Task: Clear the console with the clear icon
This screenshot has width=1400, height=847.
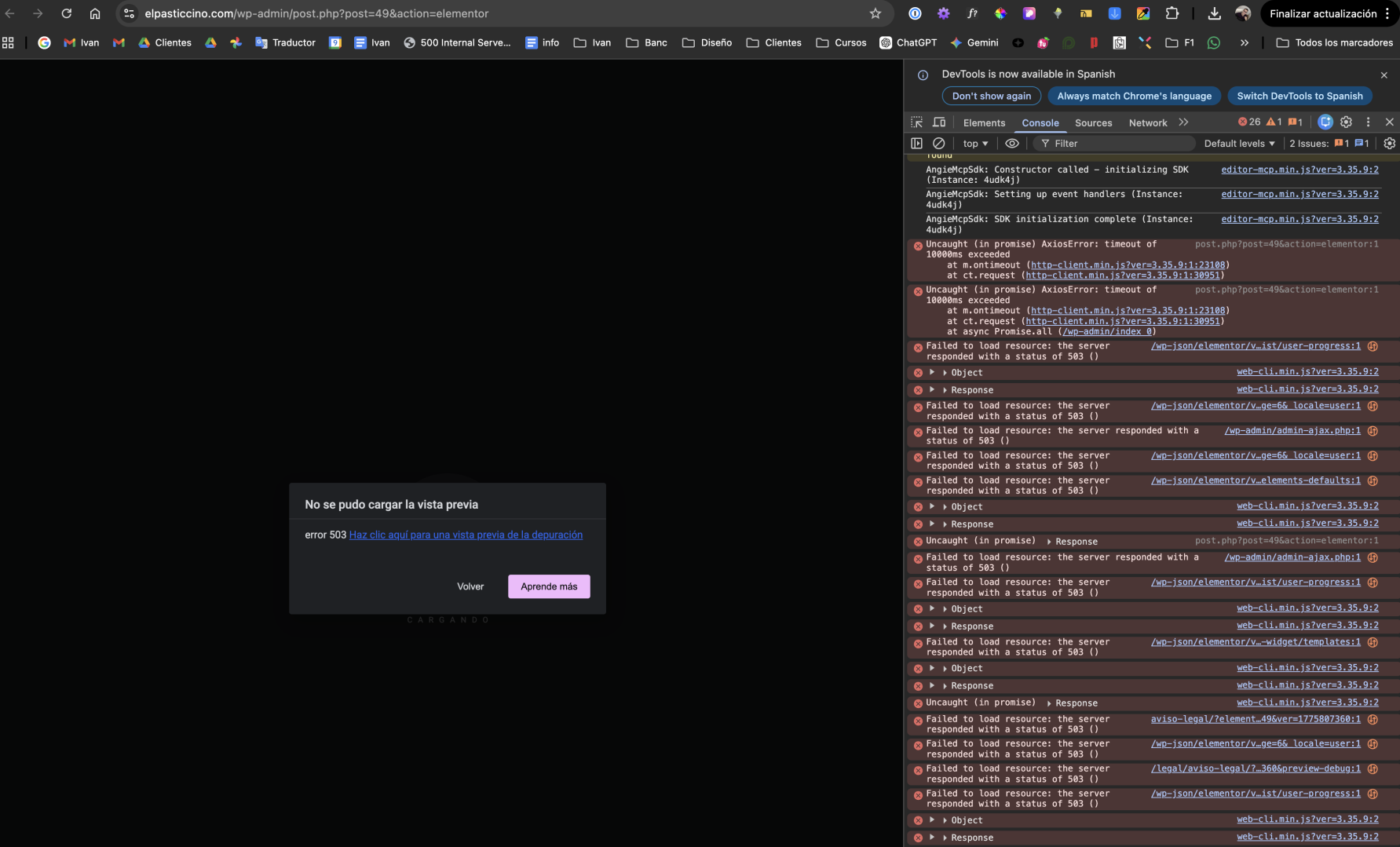Action: coord(938,144)
